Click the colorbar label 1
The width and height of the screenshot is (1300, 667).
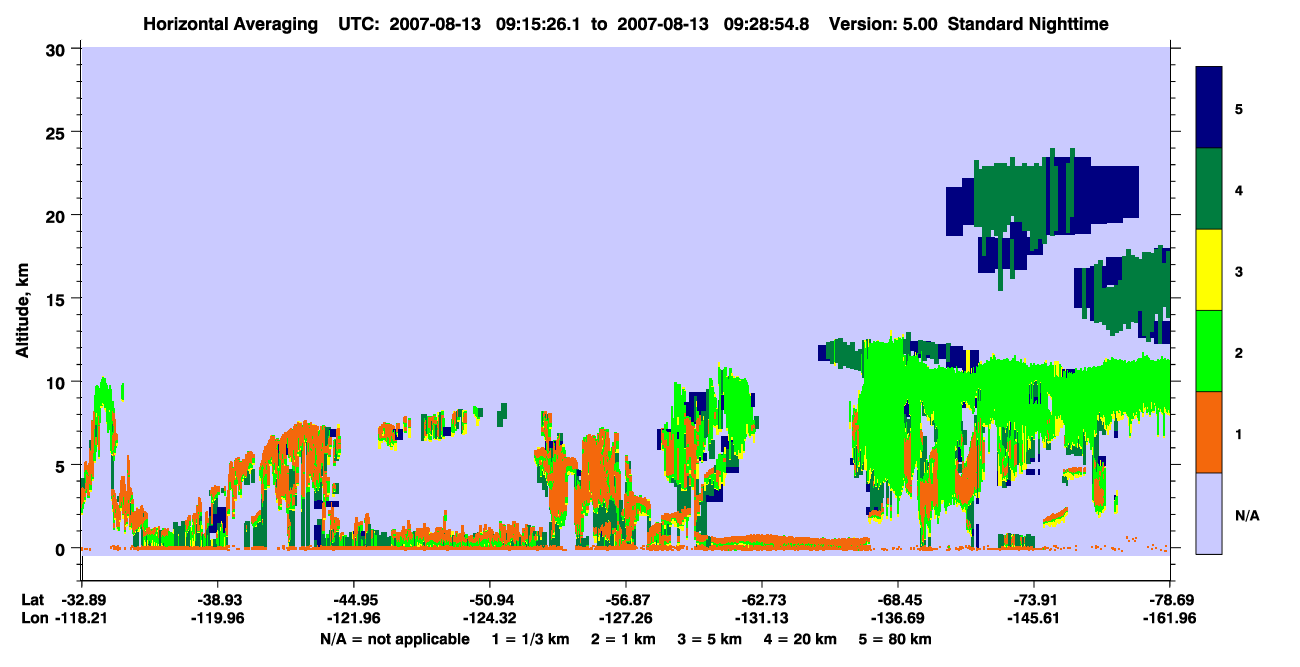point(1239,432)
